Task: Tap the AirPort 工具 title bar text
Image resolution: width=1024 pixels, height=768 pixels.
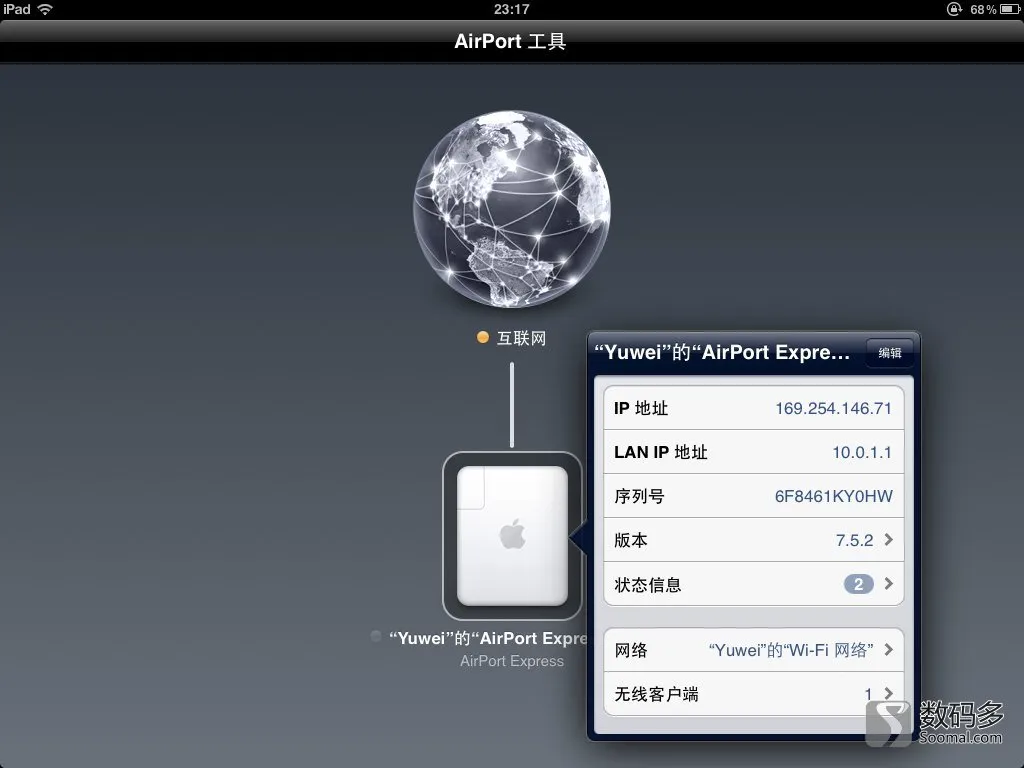Action: tap(510, 41)
